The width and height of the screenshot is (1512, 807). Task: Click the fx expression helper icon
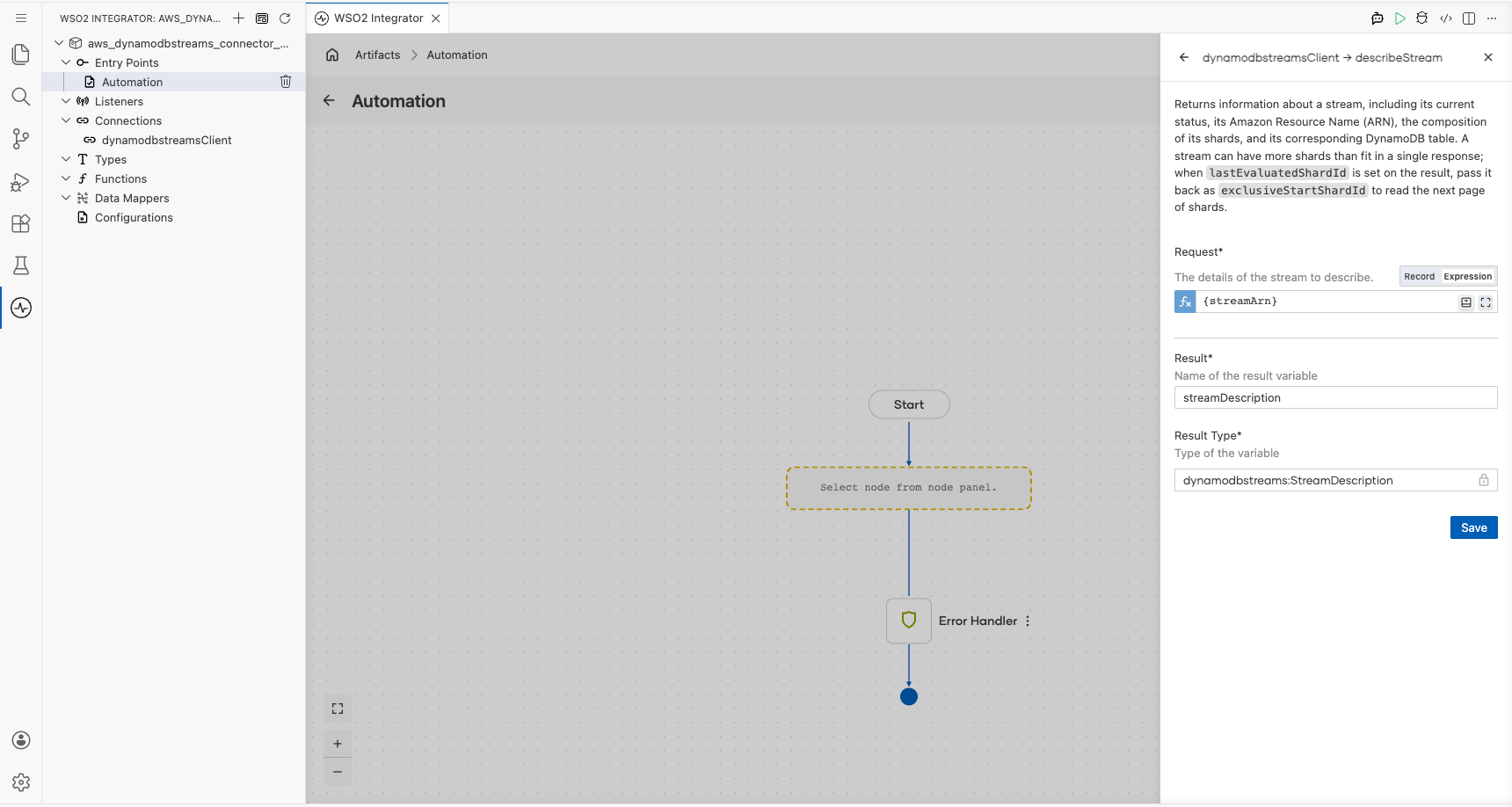coord(1185,302)
